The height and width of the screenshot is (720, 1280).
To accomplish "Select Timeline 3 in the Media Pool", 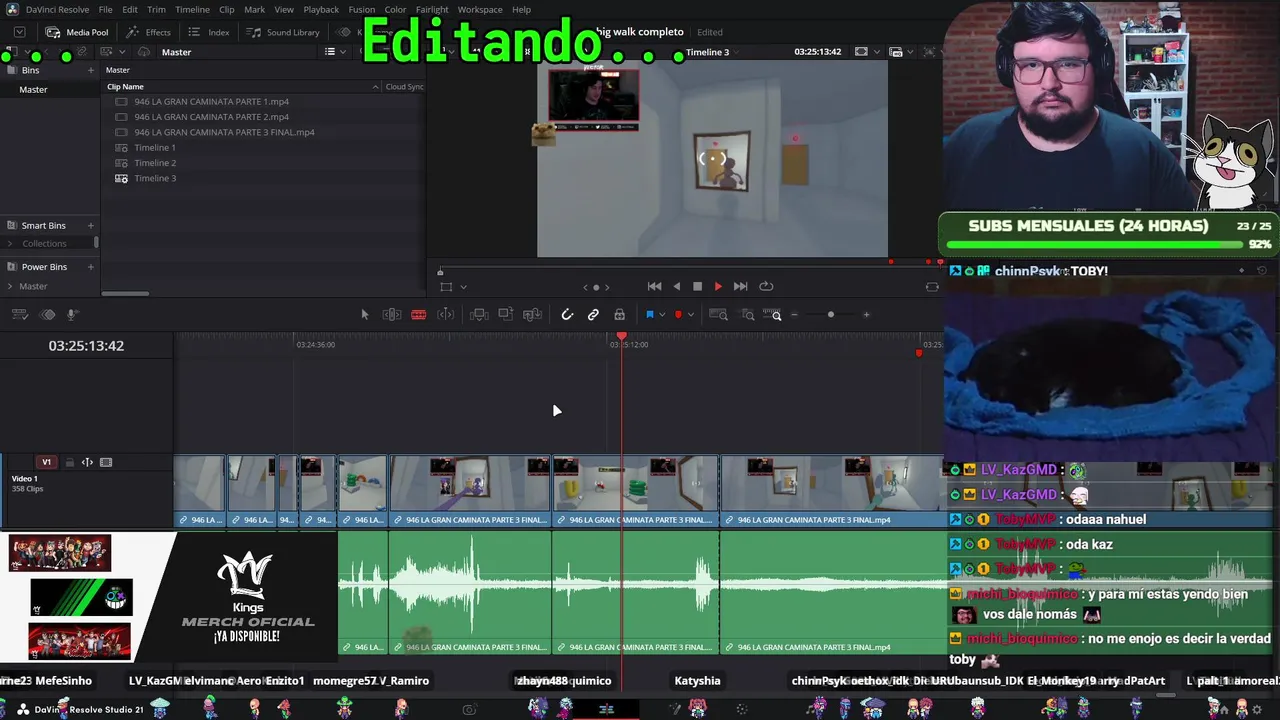I will [155, 178].
